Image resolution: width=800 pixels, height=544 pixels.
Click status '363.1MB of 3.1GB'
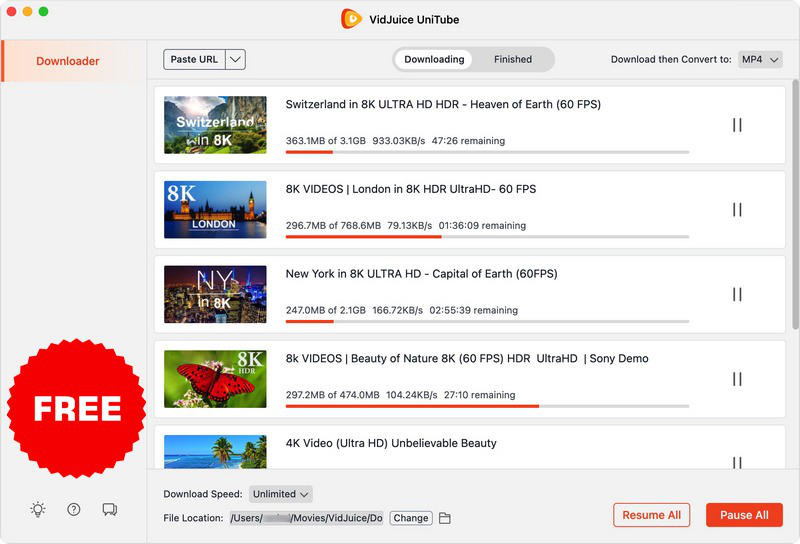(326, 141)
